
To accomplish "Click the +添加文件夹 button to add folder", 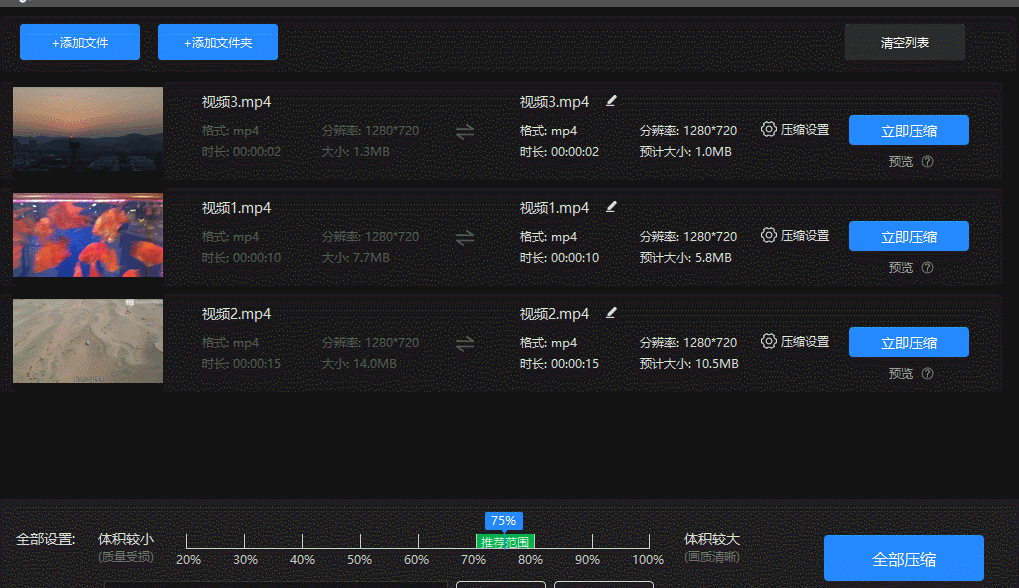I will pyautogui.click(x=217, y=41).
